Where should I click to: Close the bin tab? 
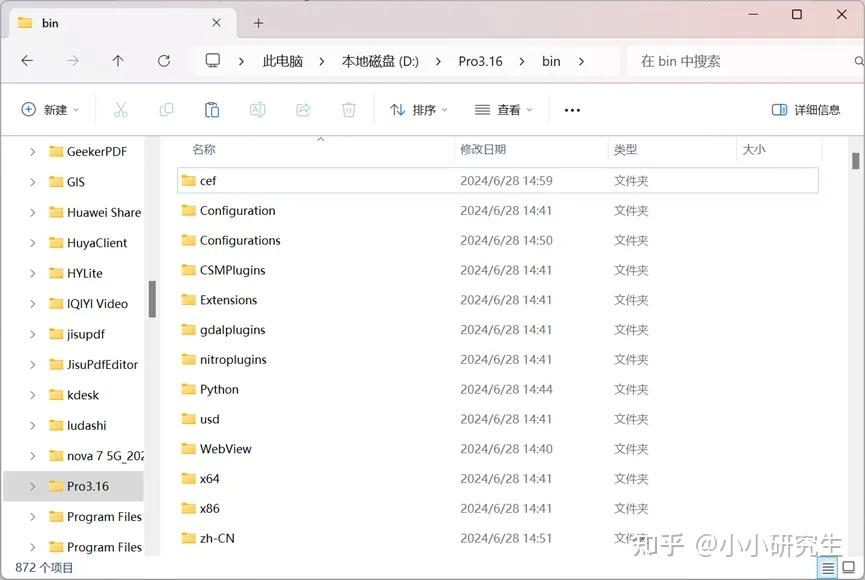(216, 23)
